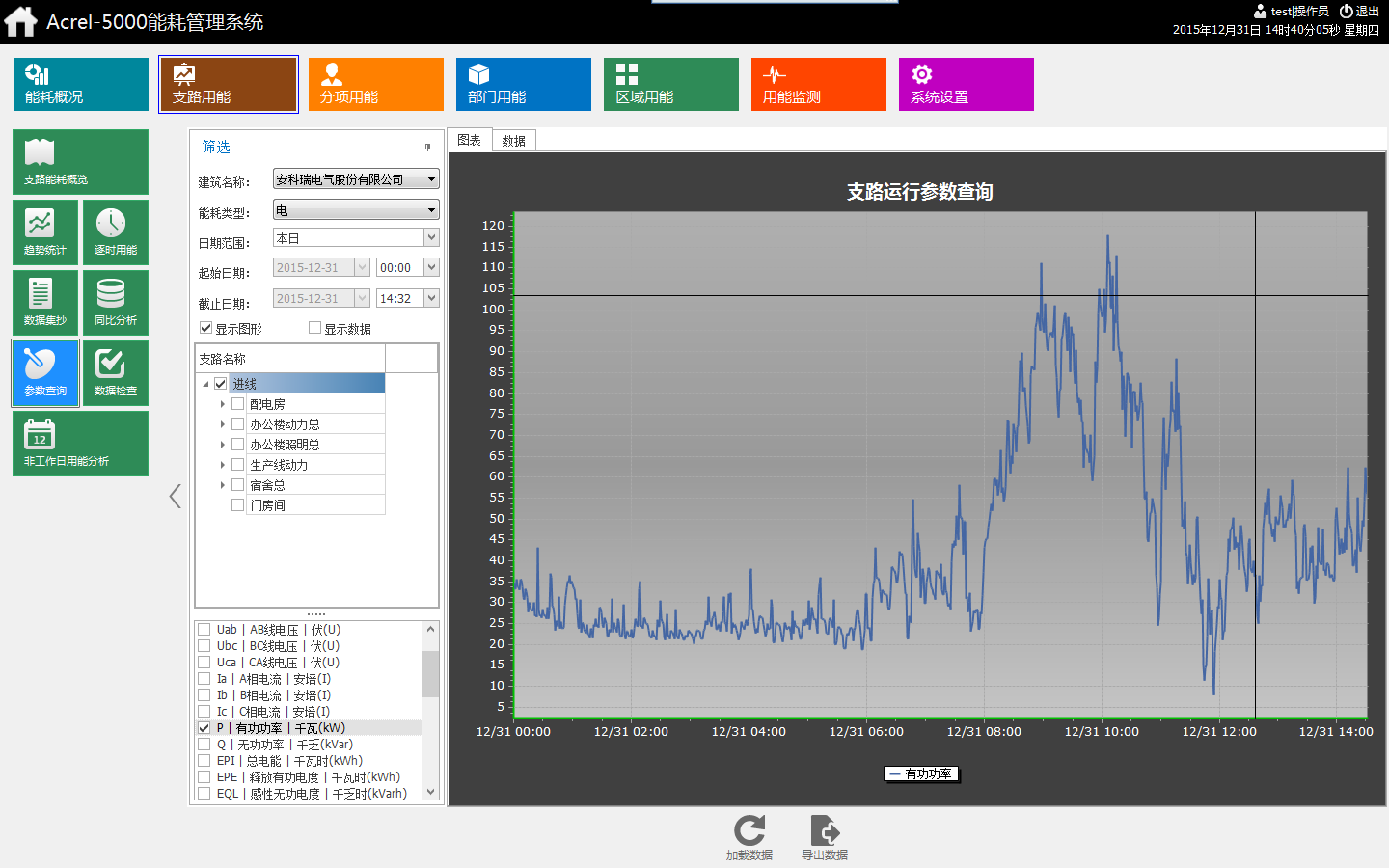The image size is (1389, 868).
Task: Uncheck the 显示图形 checkbox
Action: (x=205, y=328)
